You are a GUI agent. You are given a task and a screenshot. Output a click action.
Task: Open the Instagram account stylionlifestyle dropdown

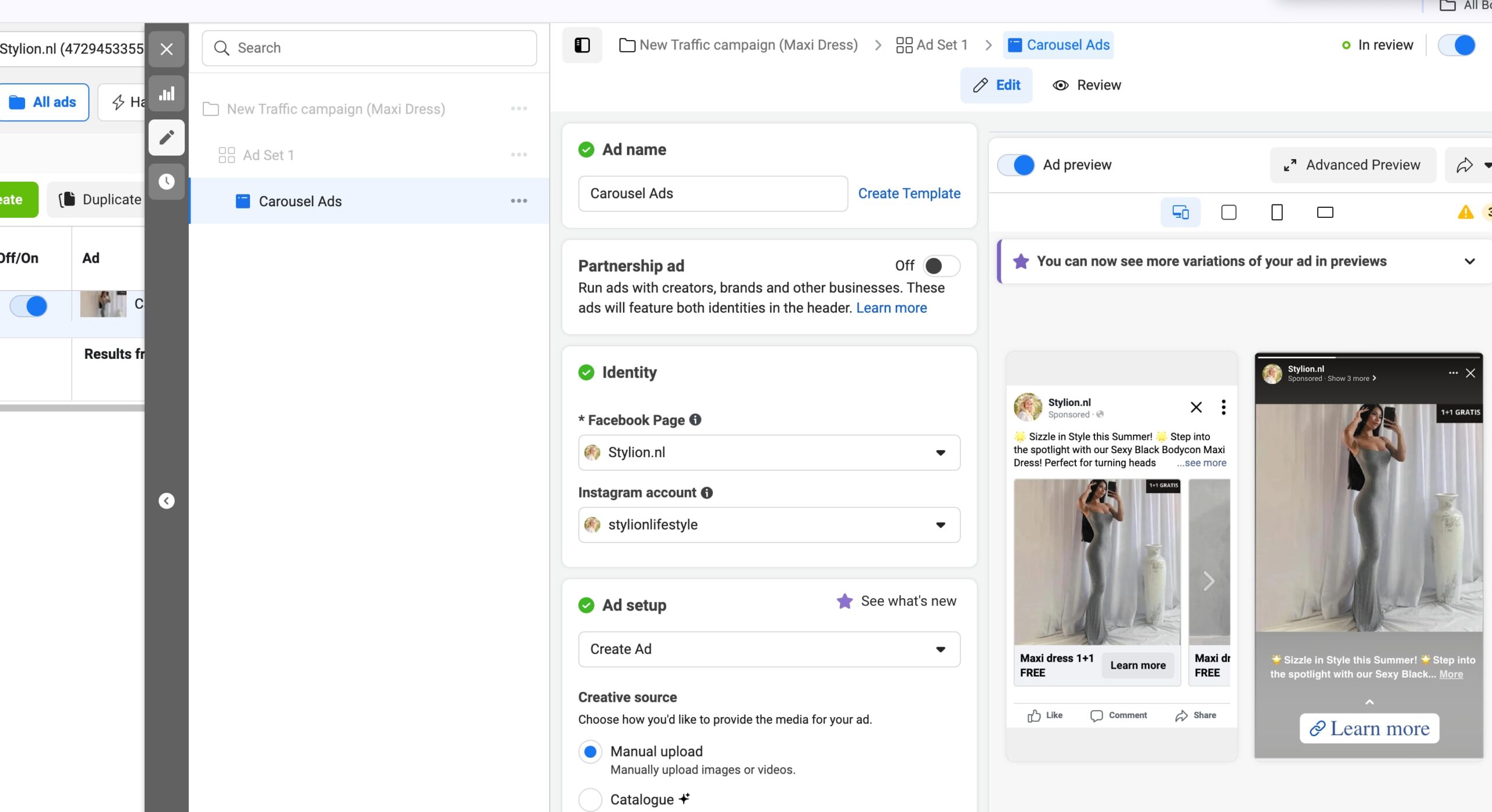pyautogui.click(x=769, y=525)
